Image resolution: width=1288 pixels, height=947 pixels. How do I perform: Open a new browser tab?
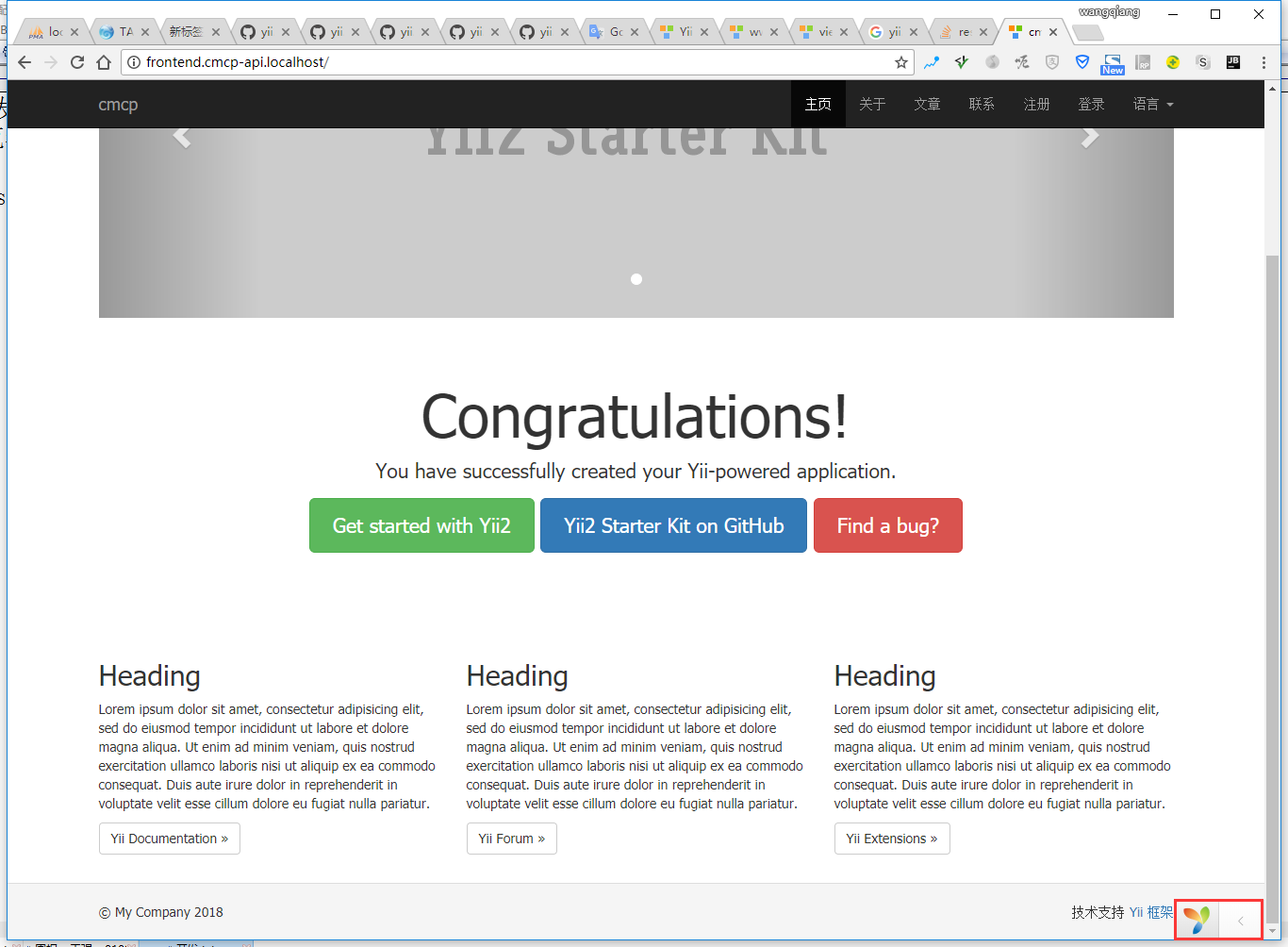pyautogui.click(x=1087, y=33)
